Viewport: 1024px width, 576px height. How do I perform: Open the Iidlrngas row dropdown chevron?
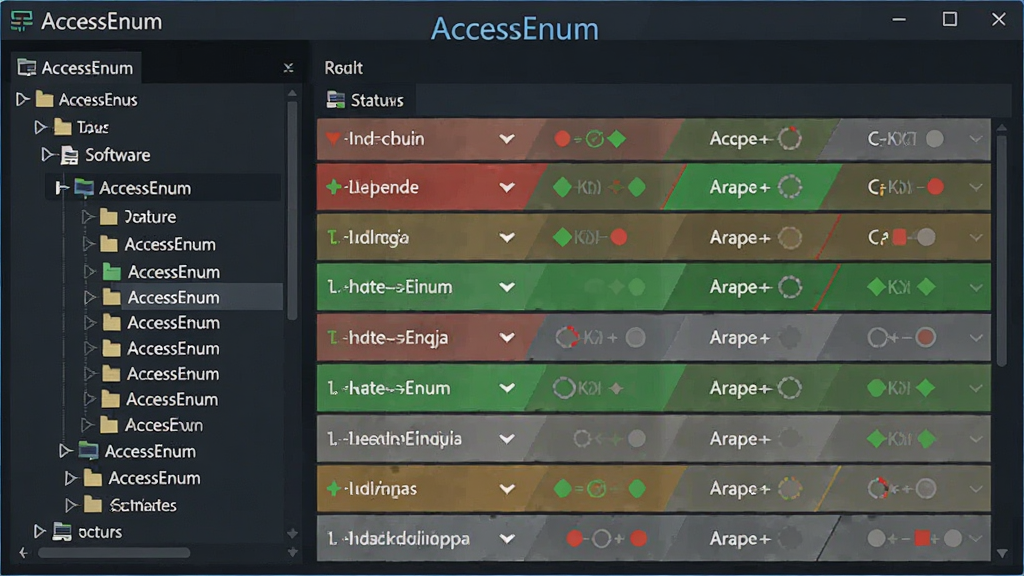(507, 488)
